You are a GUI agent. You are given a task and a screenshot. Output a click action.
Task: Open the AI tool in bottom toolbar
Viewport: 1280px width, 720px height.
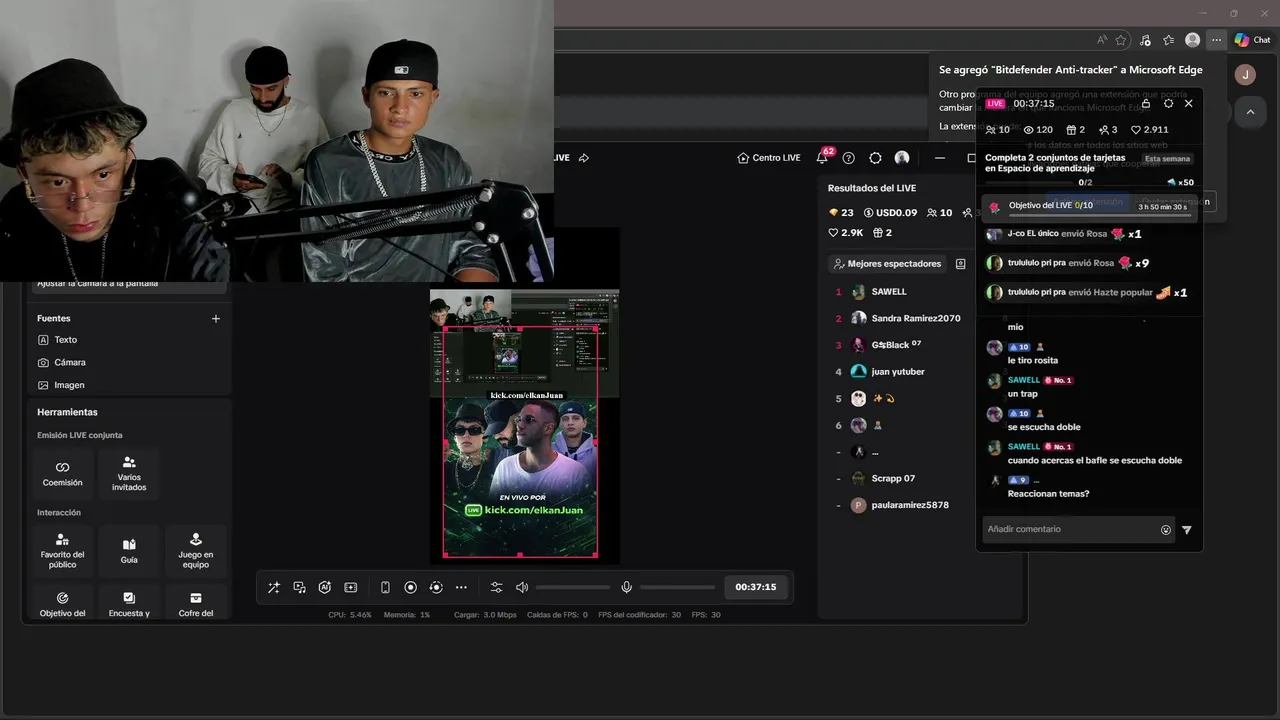325,587
